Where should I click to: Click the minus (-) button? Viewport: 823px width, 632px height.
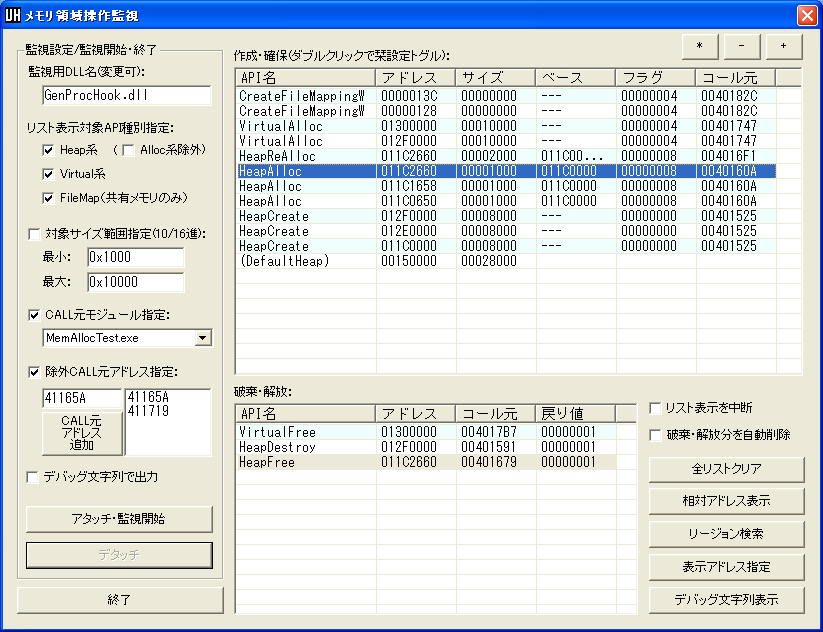(742, 47)
